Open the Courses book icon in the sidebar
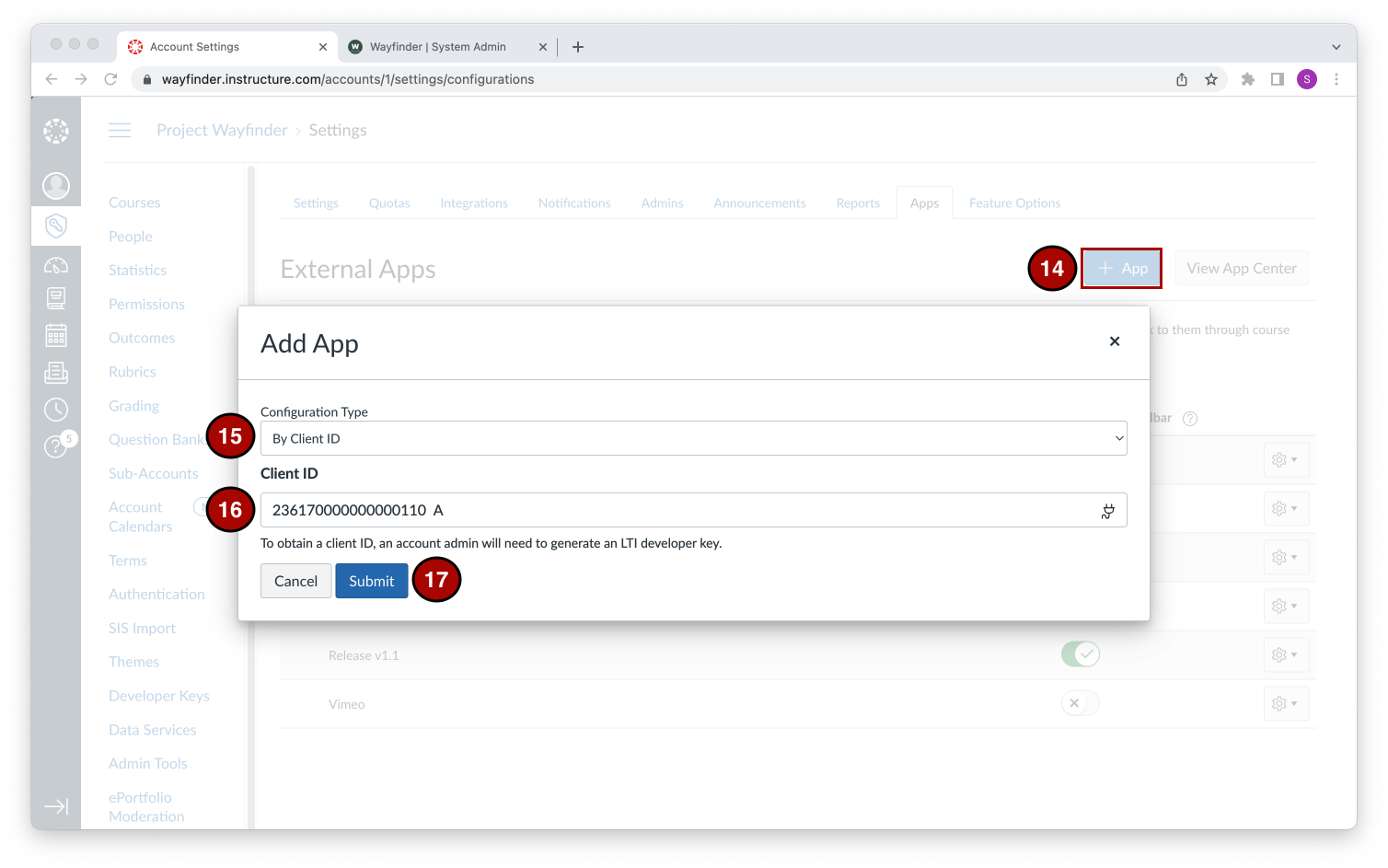The width and height of the screenshot is (1388, 868). point(56,298)
